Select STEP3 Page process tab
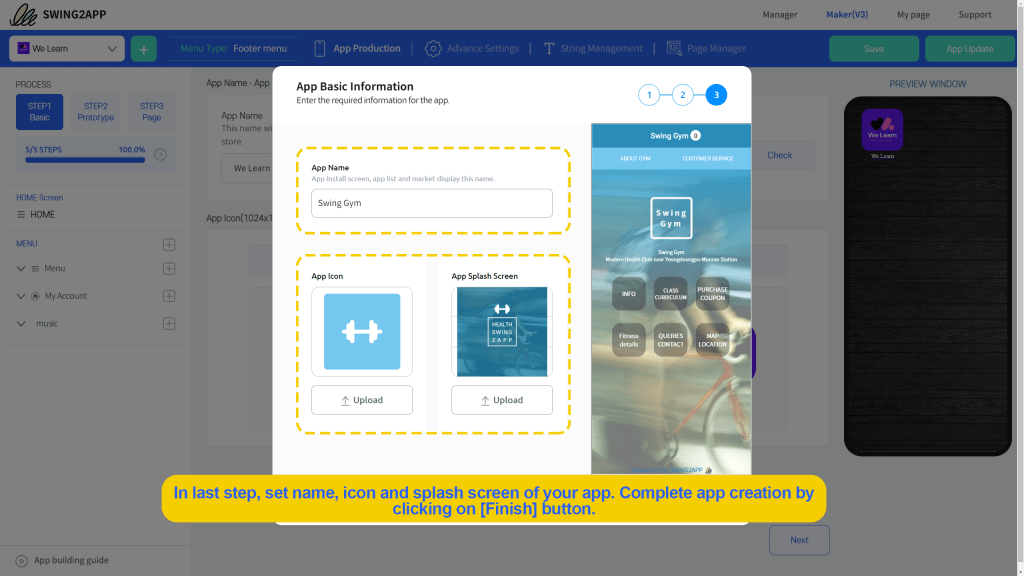 coord(152,112)
